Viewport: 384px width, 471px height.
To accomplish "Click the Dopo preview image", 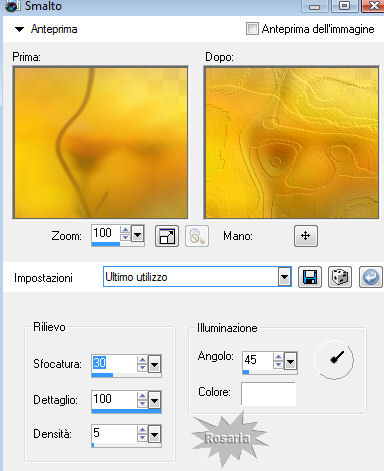I will click(292, 142).
